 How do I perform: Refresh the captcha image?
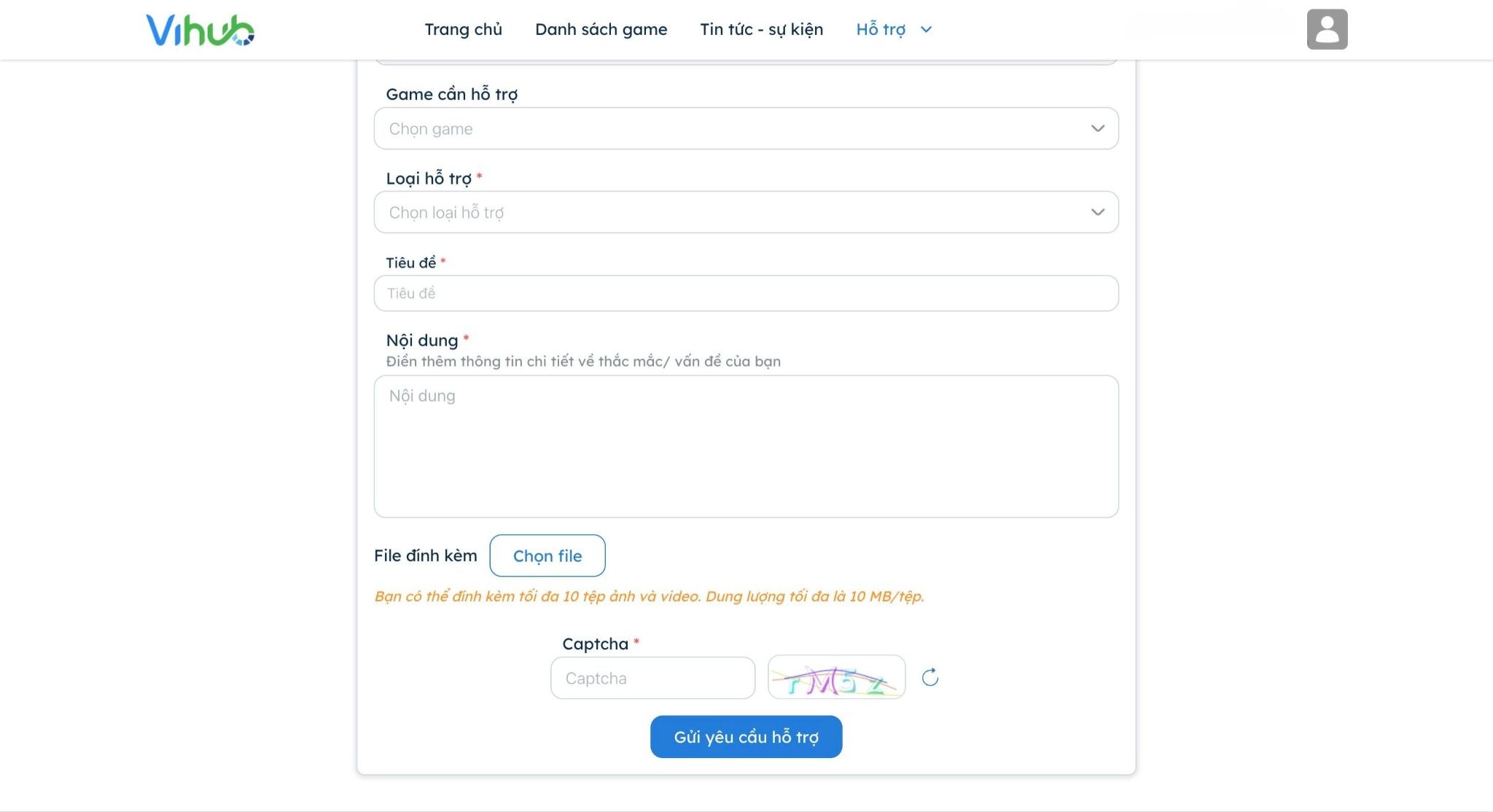coord(930,677)
